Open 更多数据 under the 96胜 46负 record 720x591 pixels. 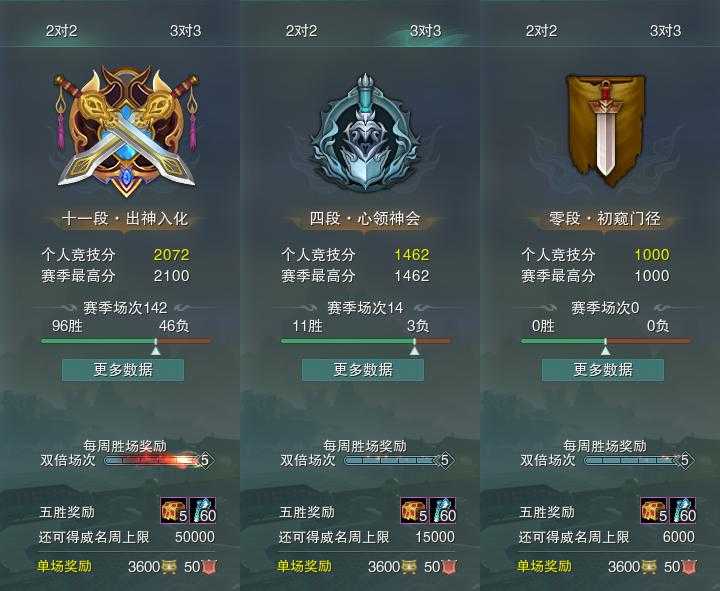pos(123,370)
